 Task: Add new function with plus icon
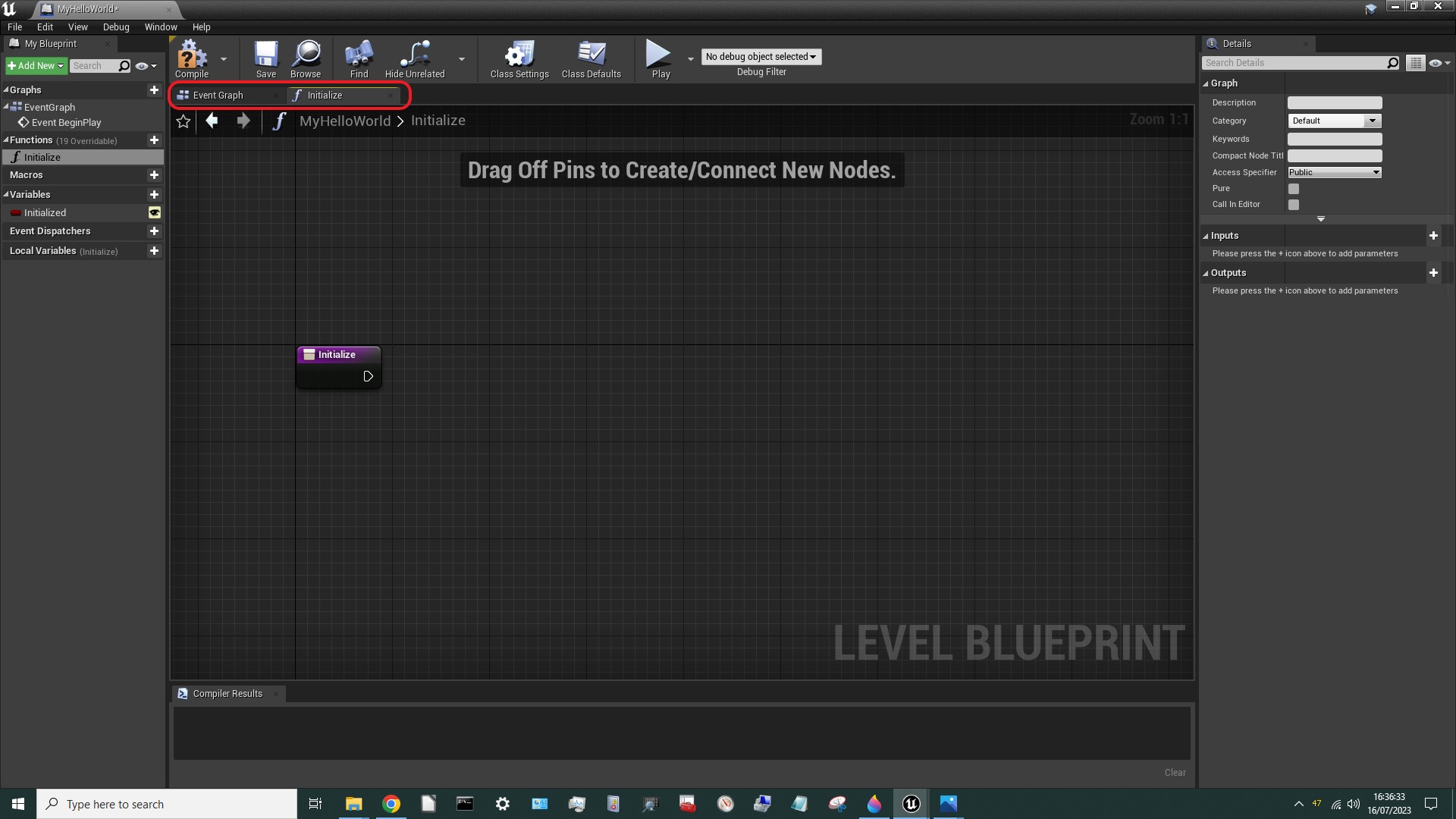154,140
